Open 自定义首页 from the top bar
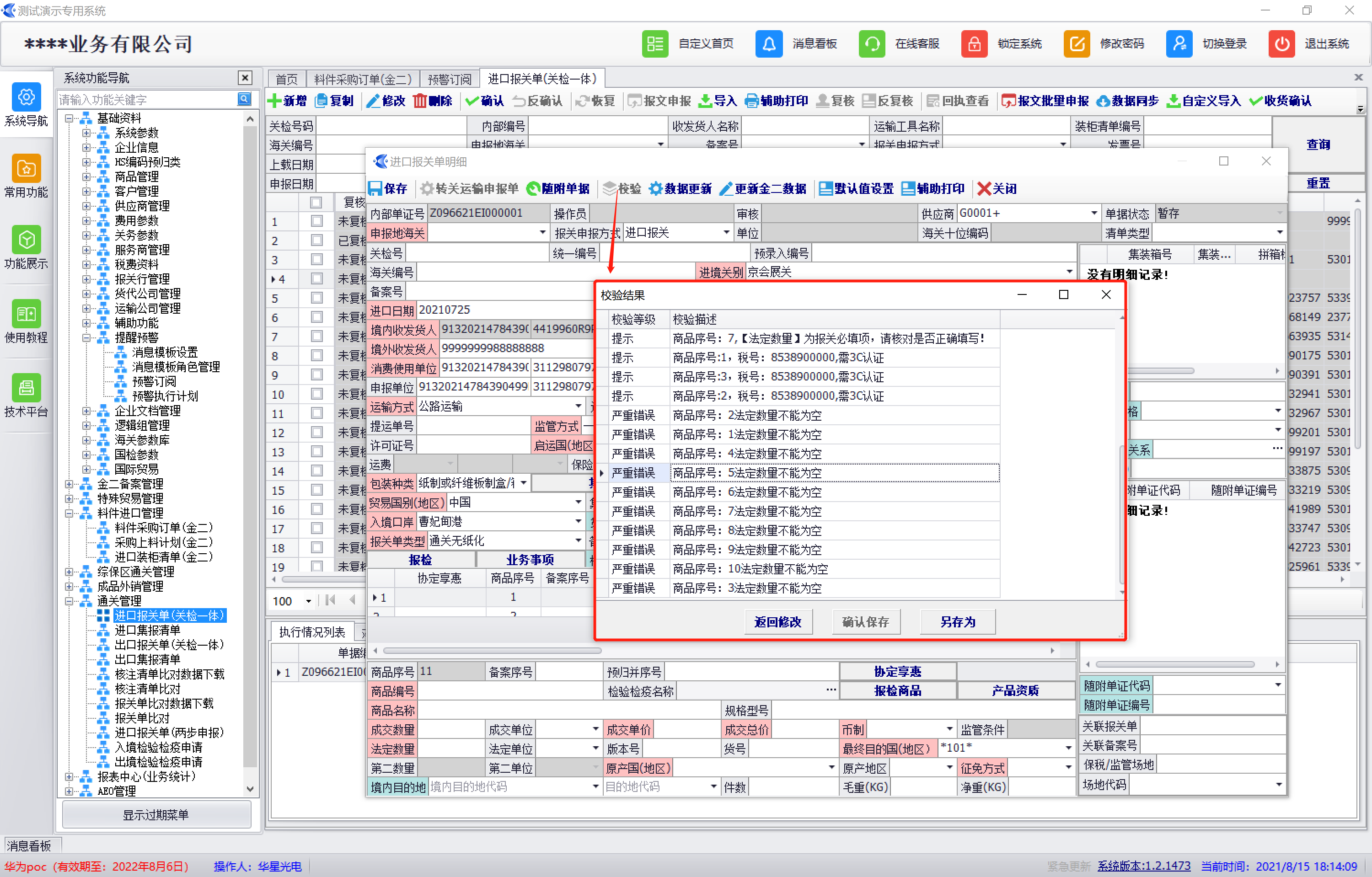The height and width of the screenshot is (877, 1372). [x=688, y=44]
